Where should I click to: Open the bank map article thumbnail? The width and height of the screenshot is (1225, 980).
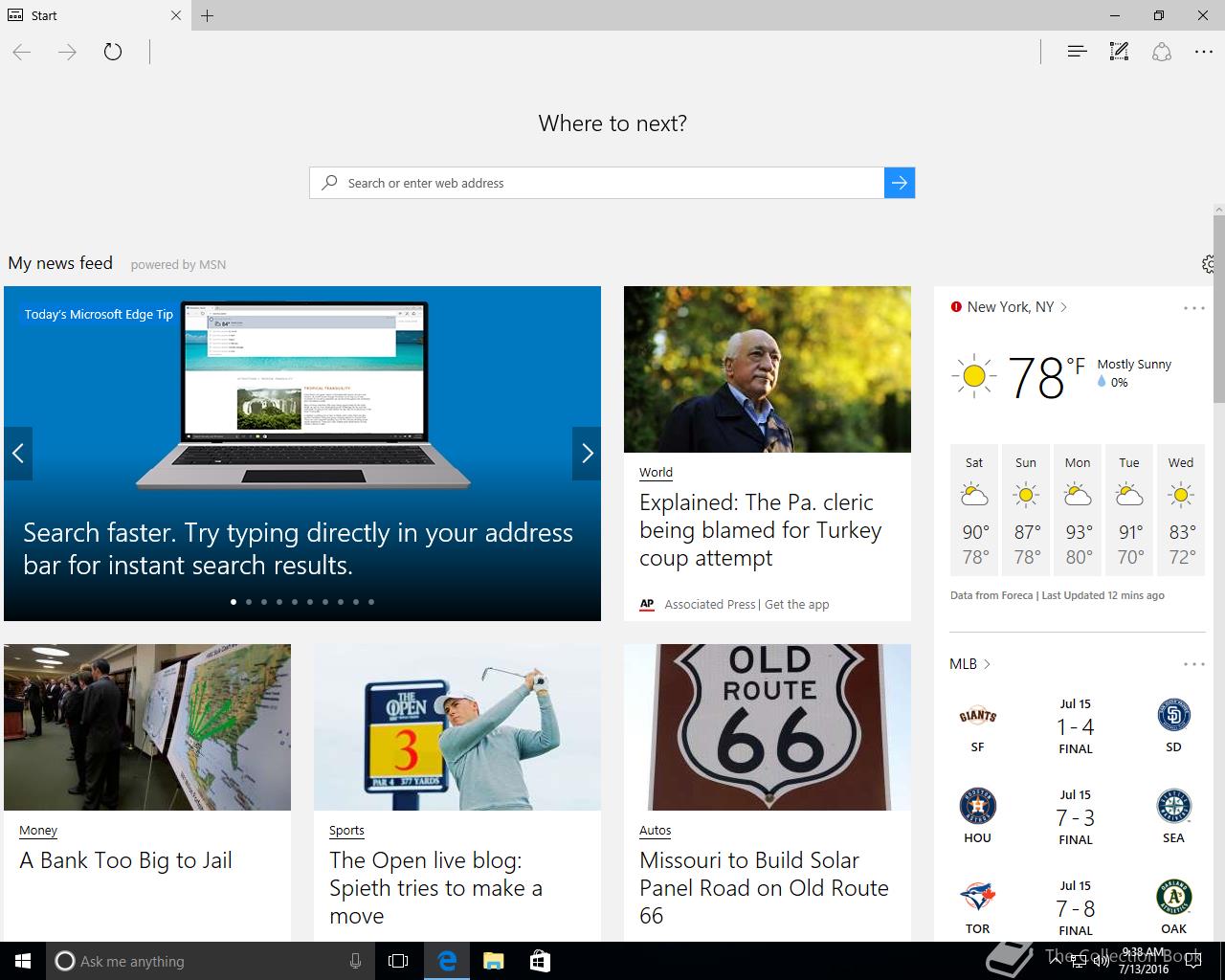click(x=147, y=727)
